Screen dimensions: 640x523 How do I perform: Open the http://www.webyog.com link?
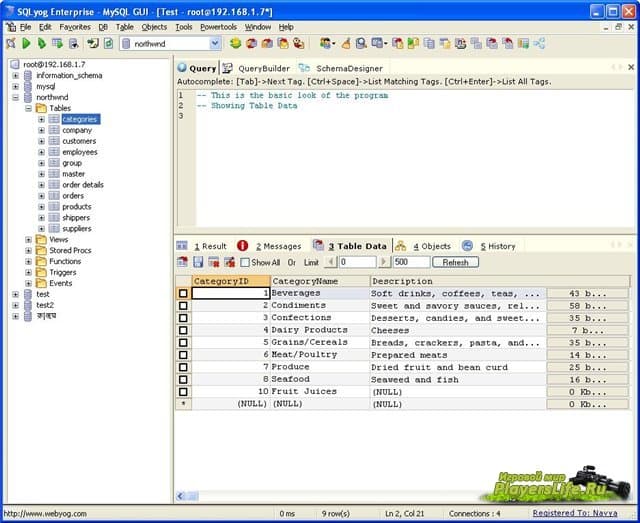tap(45, 514)
